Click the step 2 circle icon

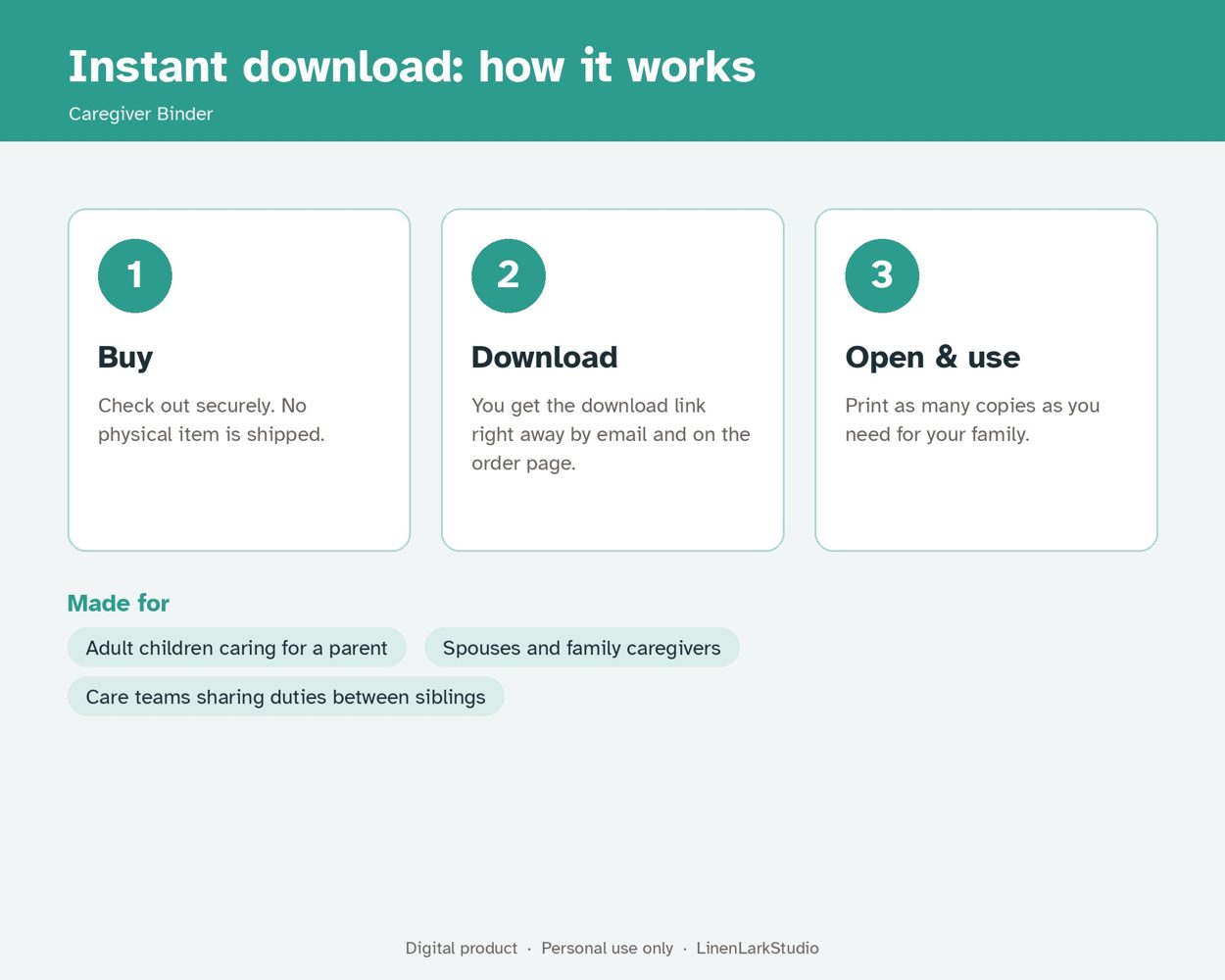pyautogui.click(x=509, y=275)
